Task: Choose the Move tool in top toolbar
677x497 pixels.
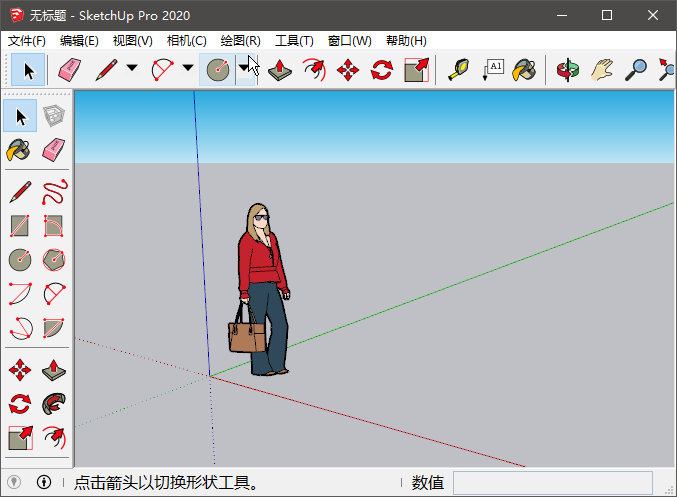Action: pos(348,70)
